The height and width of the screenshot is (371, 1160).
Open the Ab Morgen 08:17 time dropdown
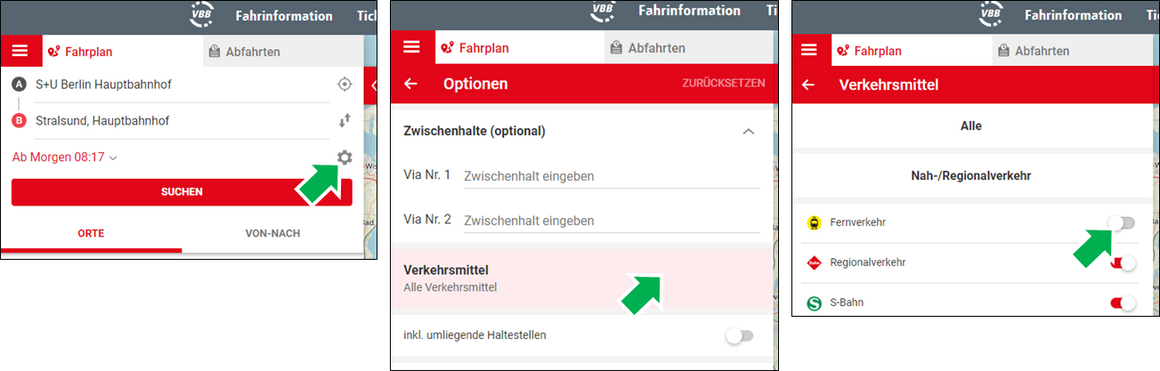65,157
